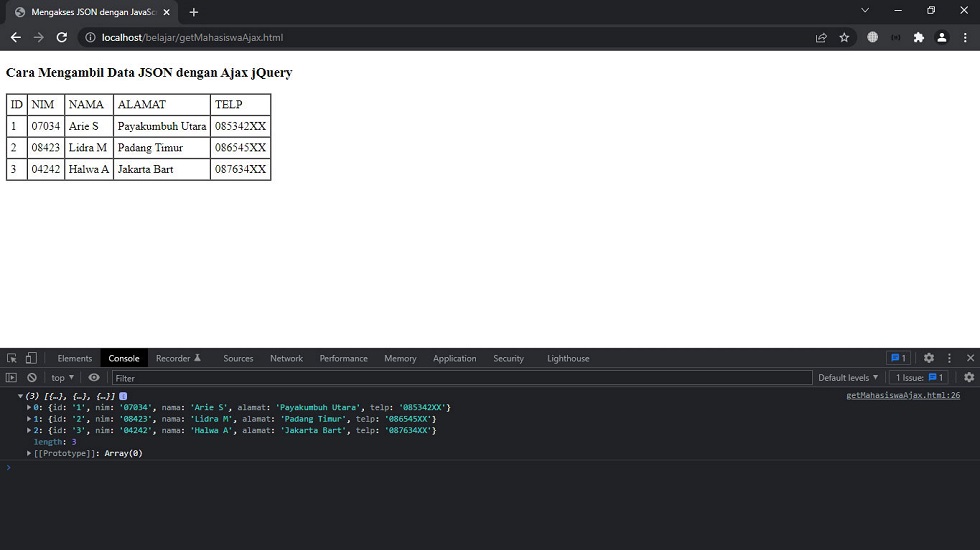
Task: Open the issues counter badge in DevTools tab bar
Action: click(898, 358)
